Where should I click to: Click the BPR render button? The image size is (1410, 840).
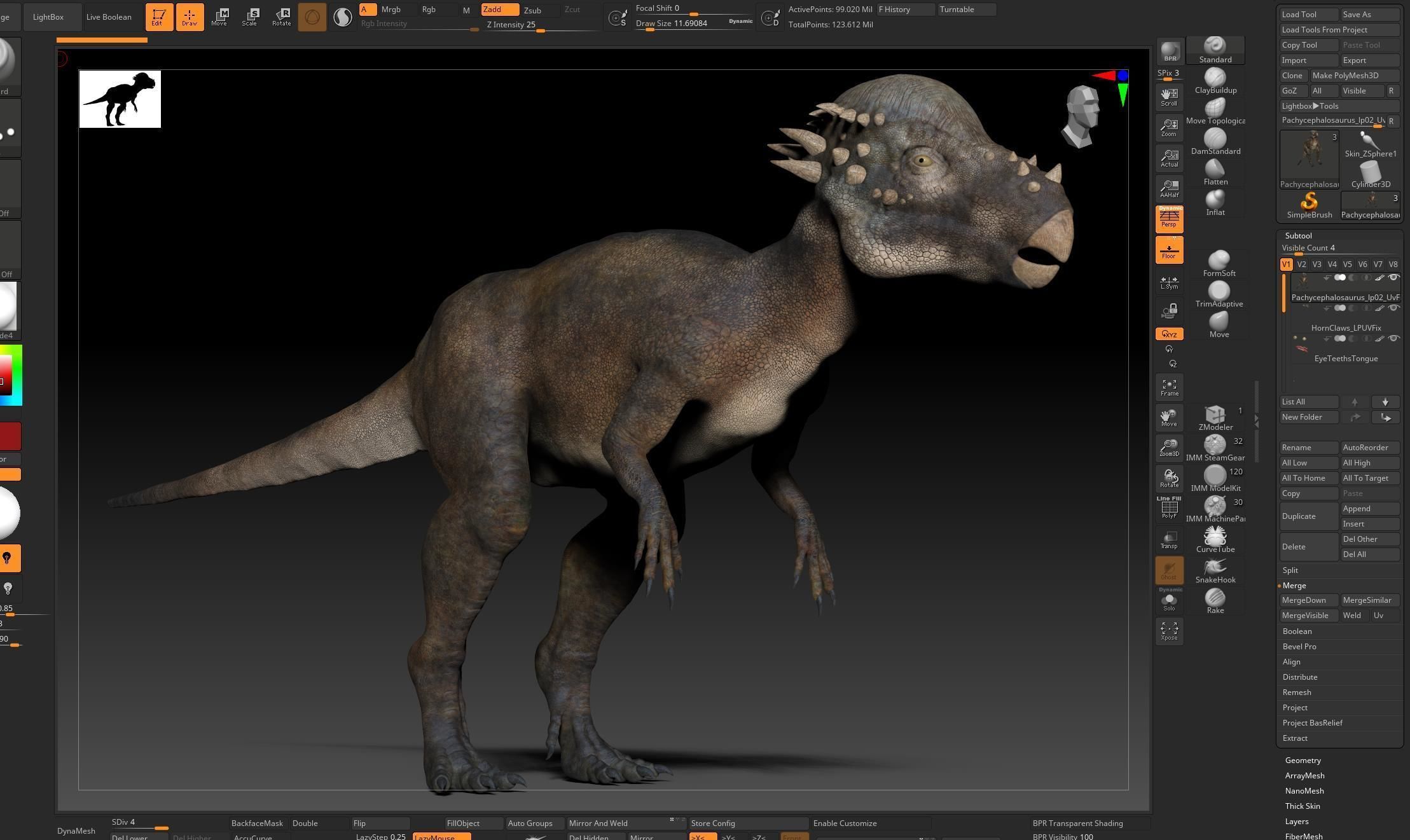coord(1170,52)
